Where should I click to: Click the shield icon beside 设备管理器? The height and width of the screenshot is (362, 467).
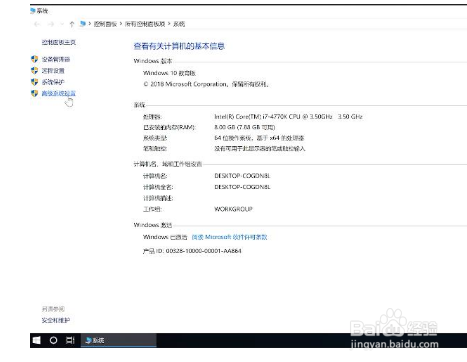(x=34, y=59)
